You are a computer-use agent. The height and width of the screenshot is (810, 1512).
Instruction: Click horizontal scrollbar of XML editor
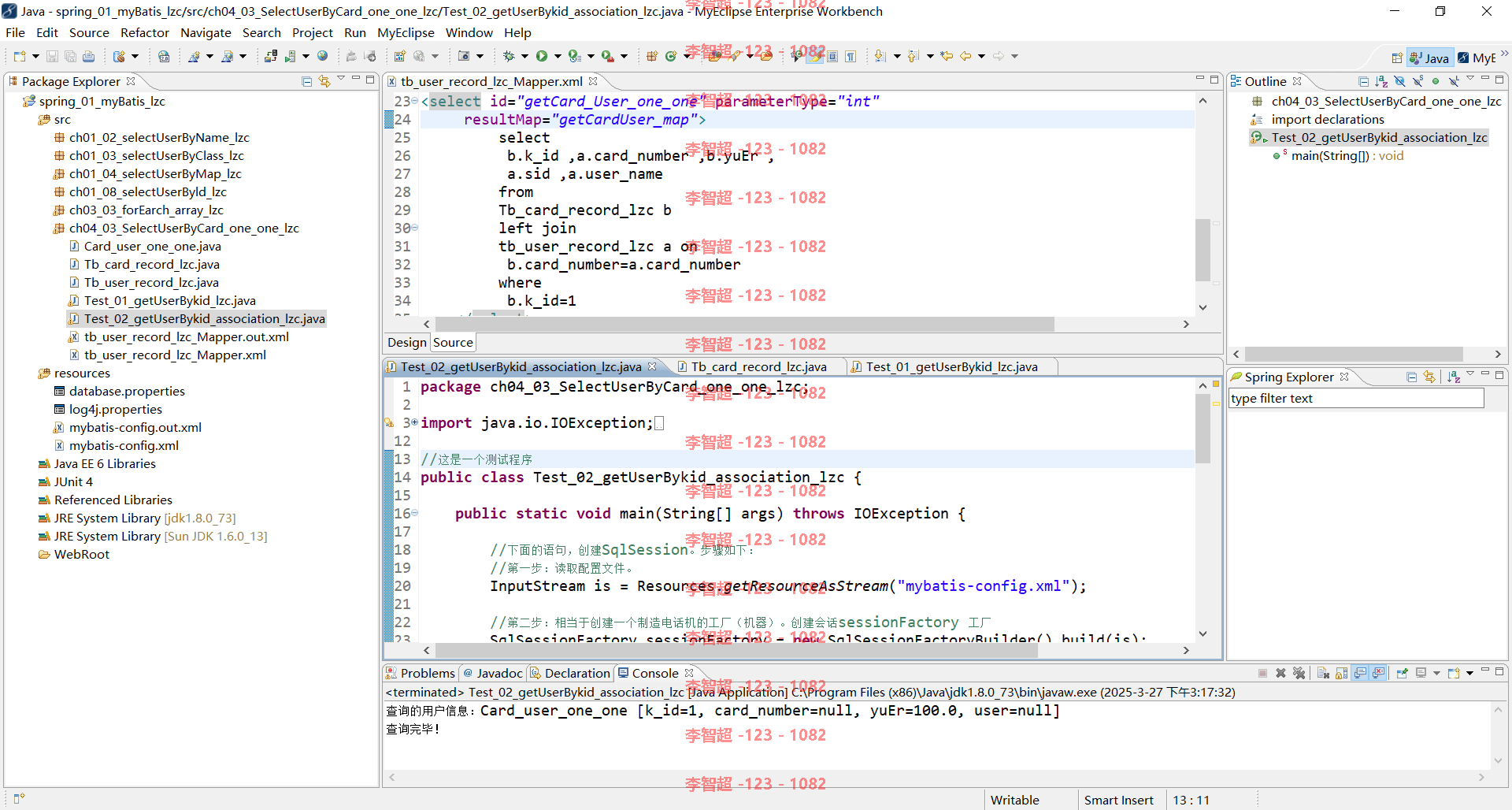pyautogui.click(x=744, y=324)
